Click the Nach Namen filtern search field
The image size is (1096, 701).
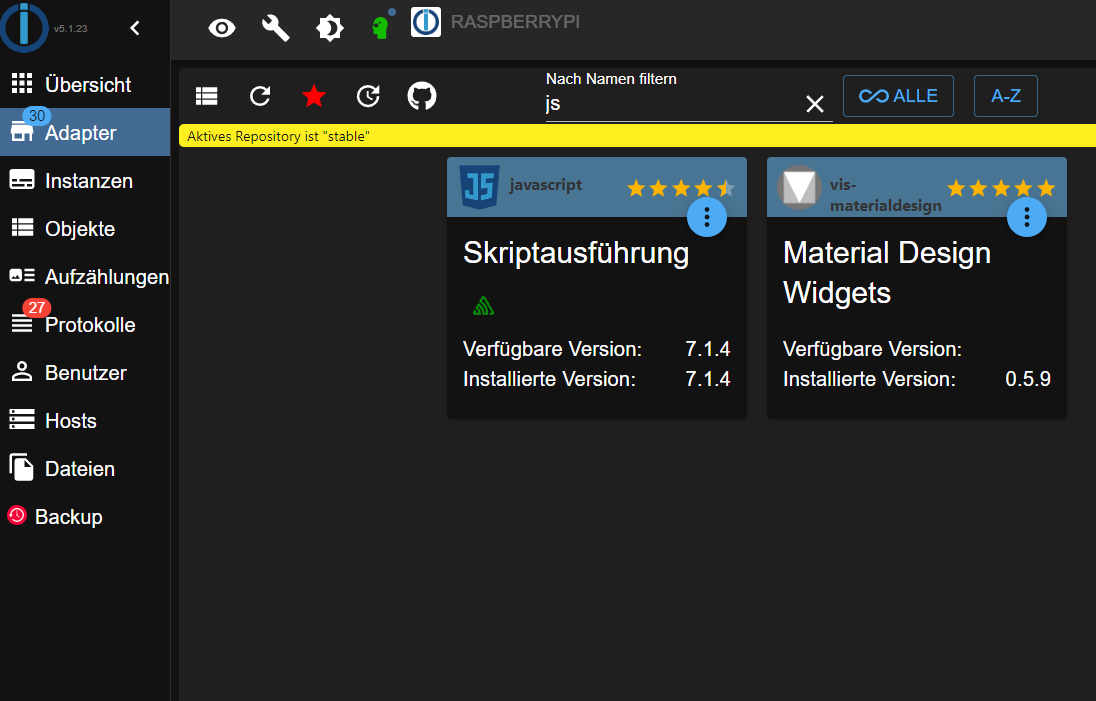(x=670, y=104)
